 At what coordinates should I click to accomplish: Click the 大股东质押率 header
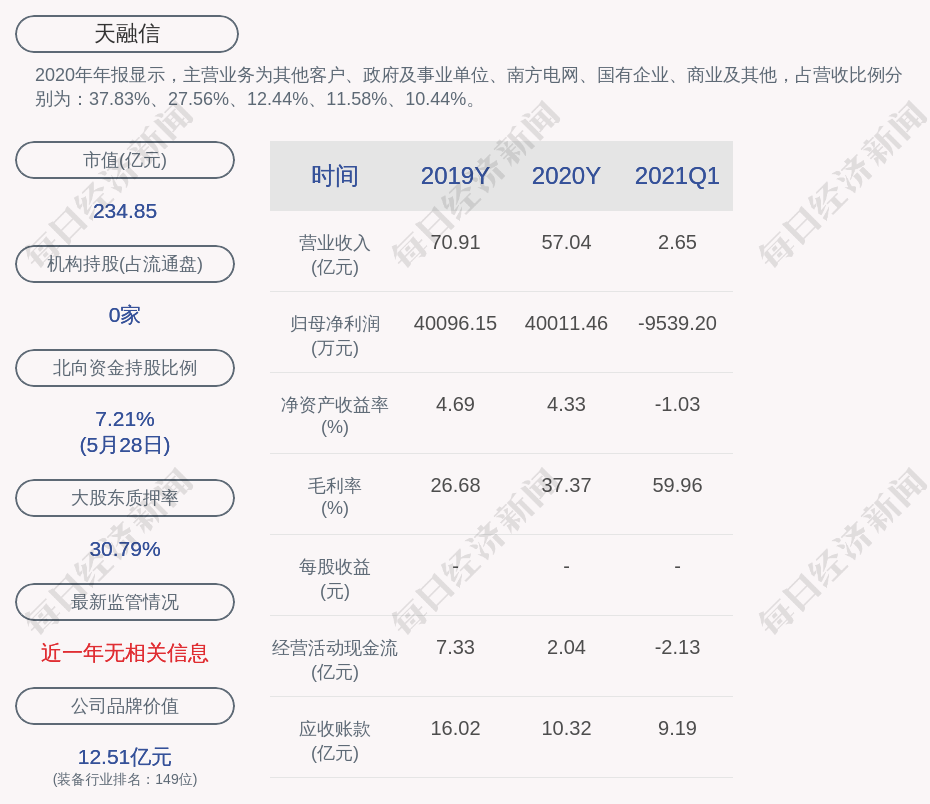(124, 497)
